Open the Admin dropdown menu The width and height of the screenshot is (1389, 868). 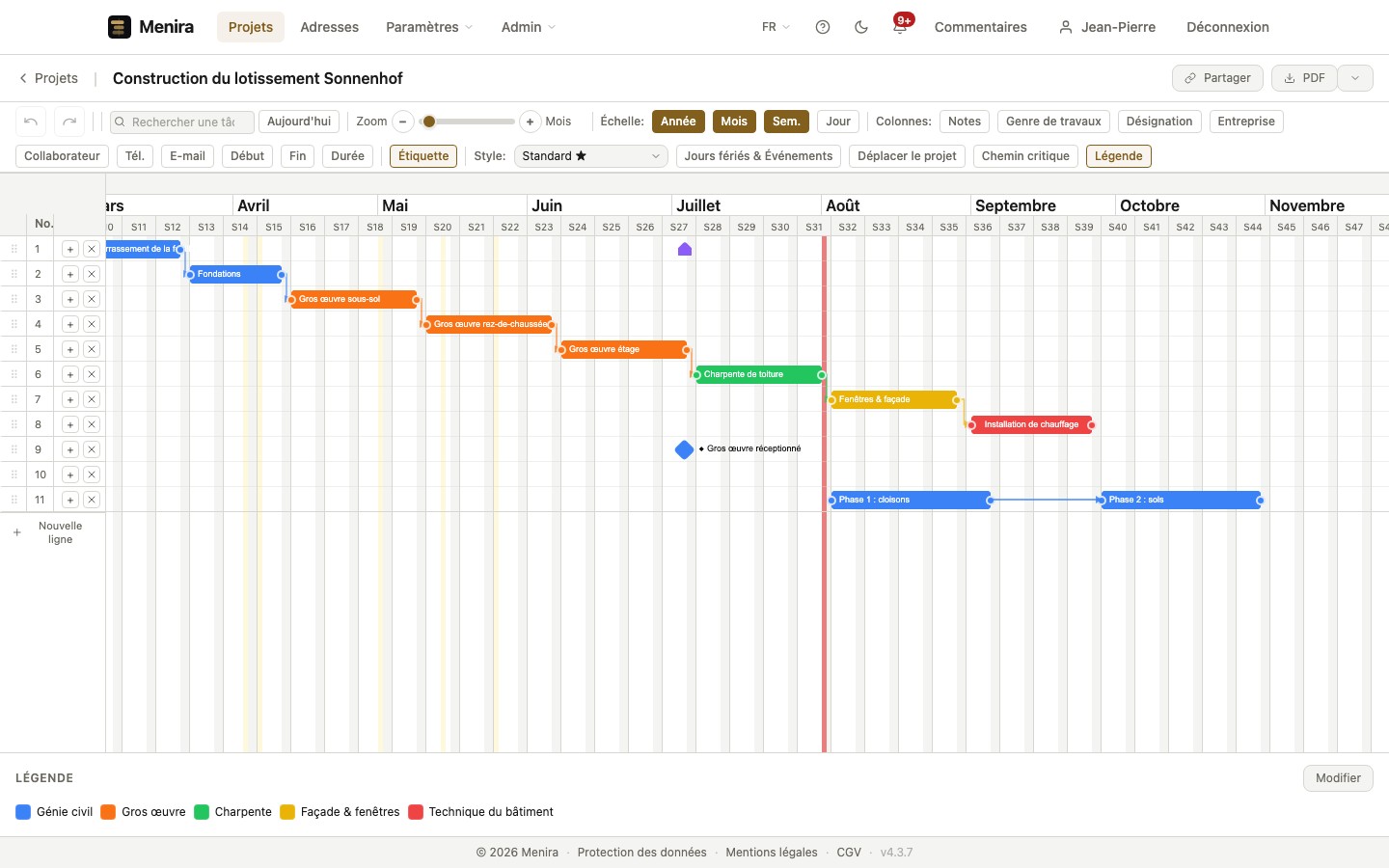[529, 27]
